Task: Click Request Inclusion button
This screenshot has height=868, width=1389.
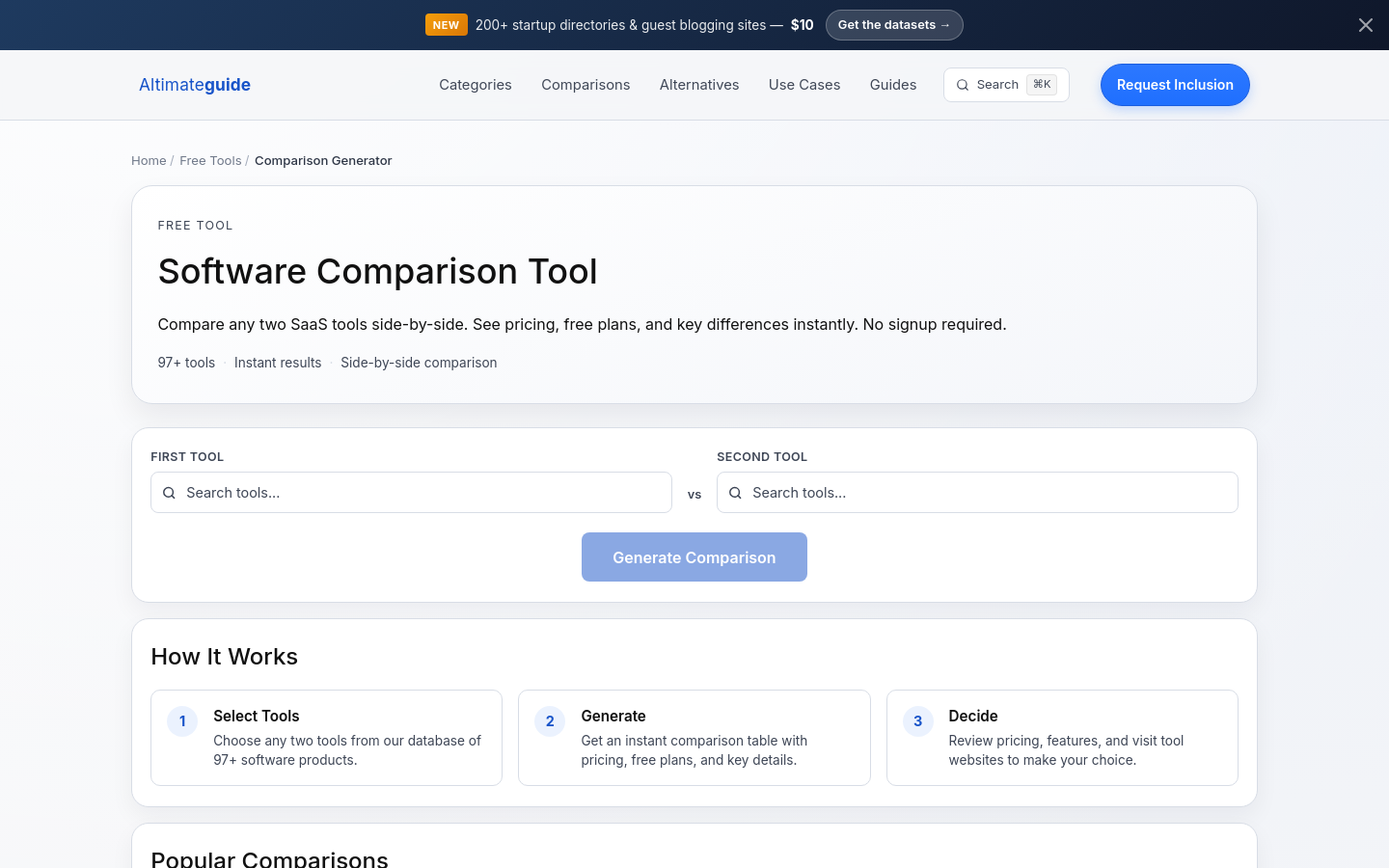Action: click(1175, 85)
